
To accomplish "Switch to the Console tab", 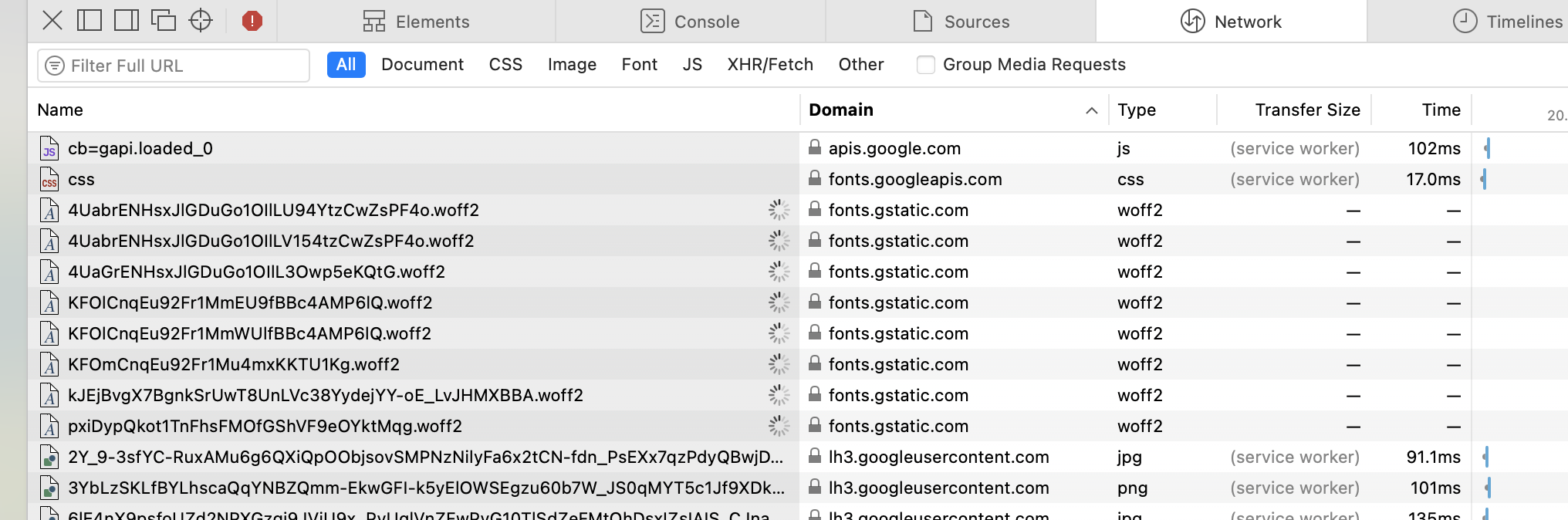I will coord(690,22).
